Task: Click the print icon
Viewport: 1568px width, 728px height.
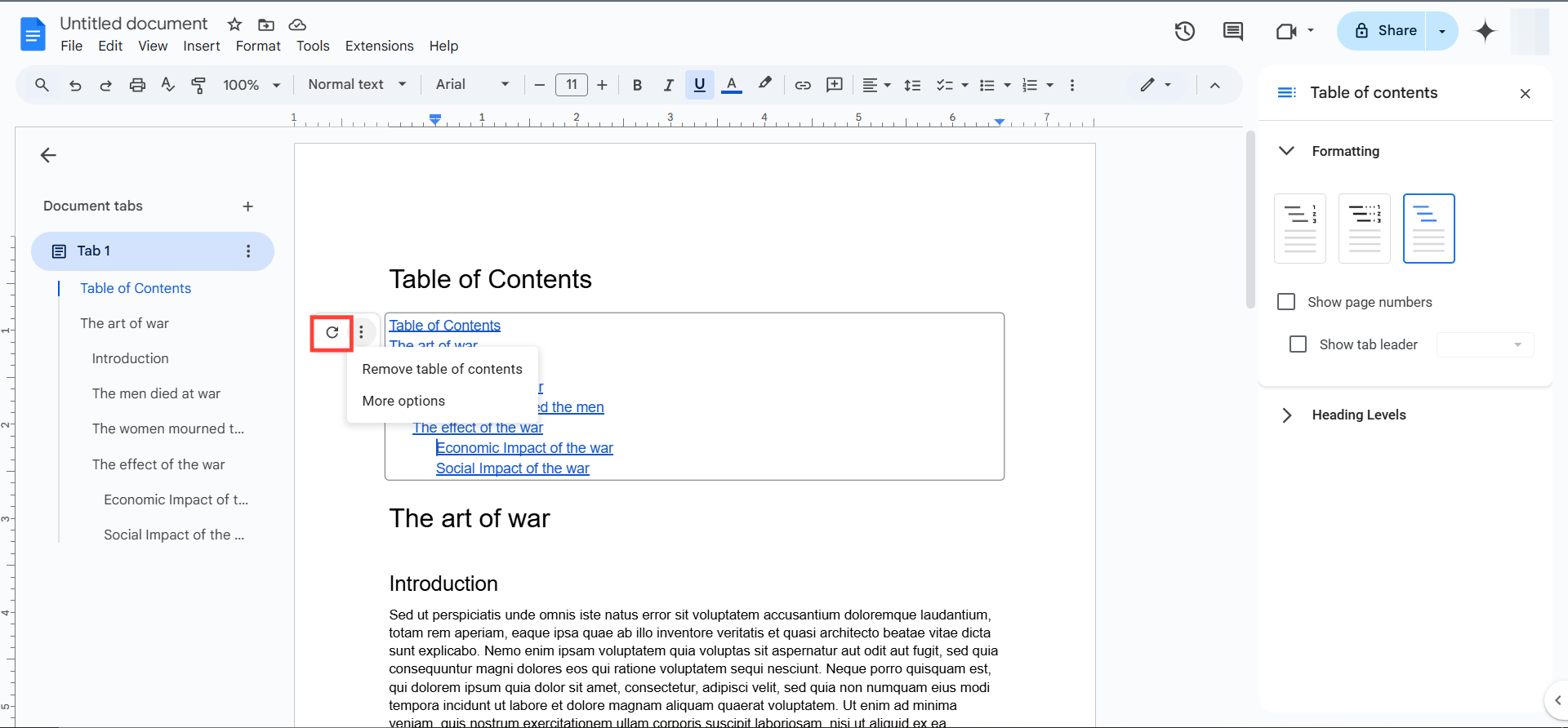Action: coord(137,85)
